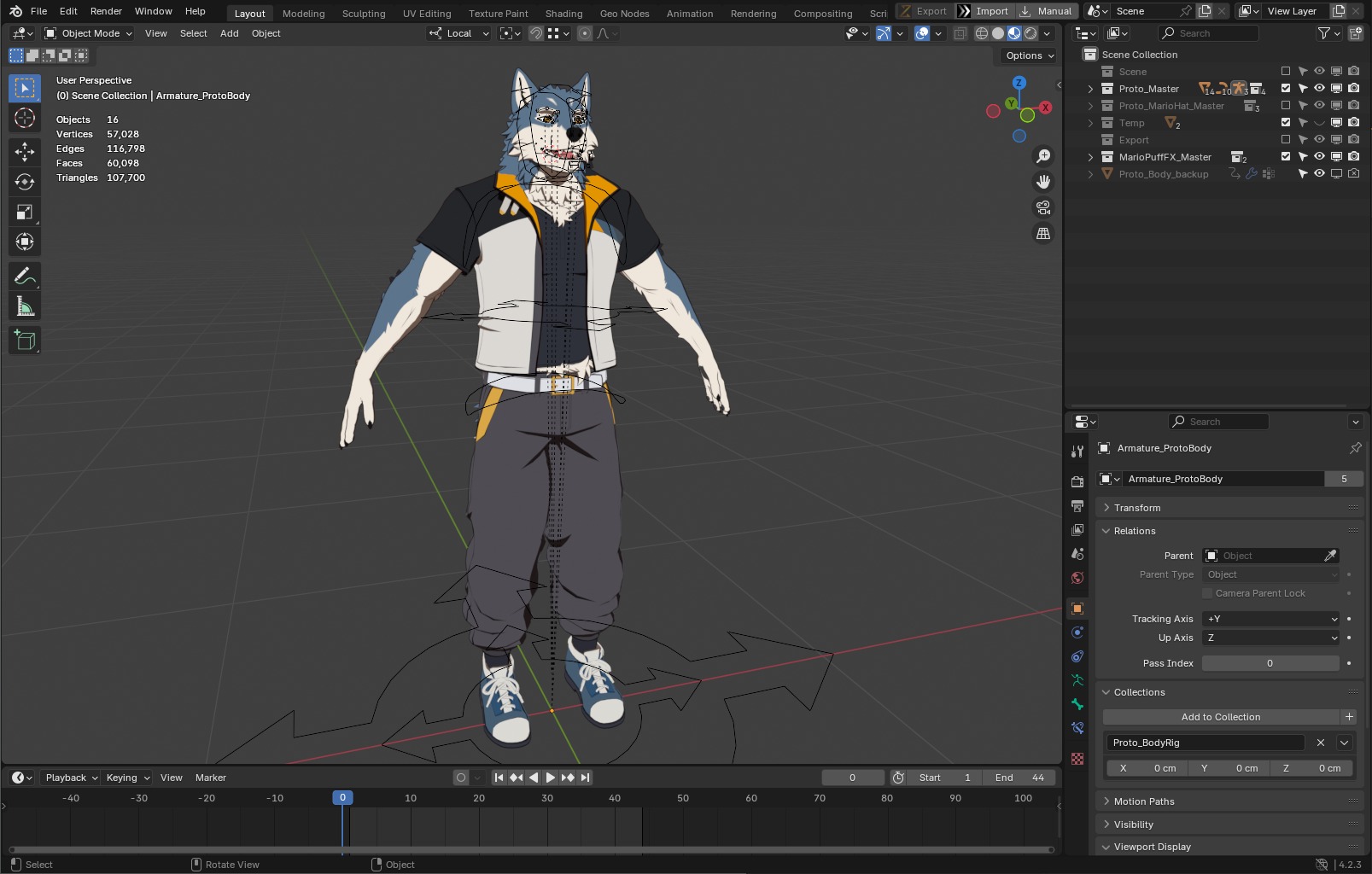Select the Move tool
Viewport: 1372px width, 874px height.
point(25,152)
